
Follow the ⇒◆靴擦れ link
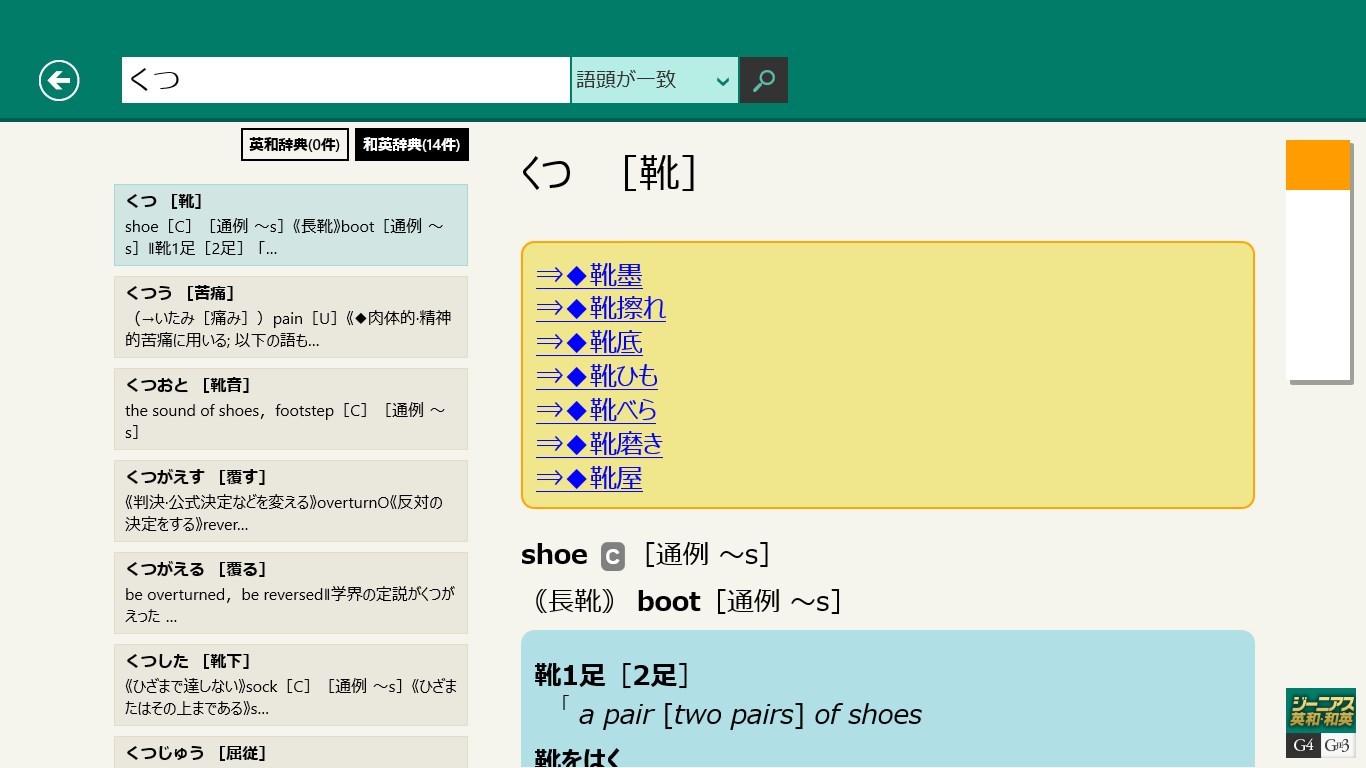(x=601, y=308)
